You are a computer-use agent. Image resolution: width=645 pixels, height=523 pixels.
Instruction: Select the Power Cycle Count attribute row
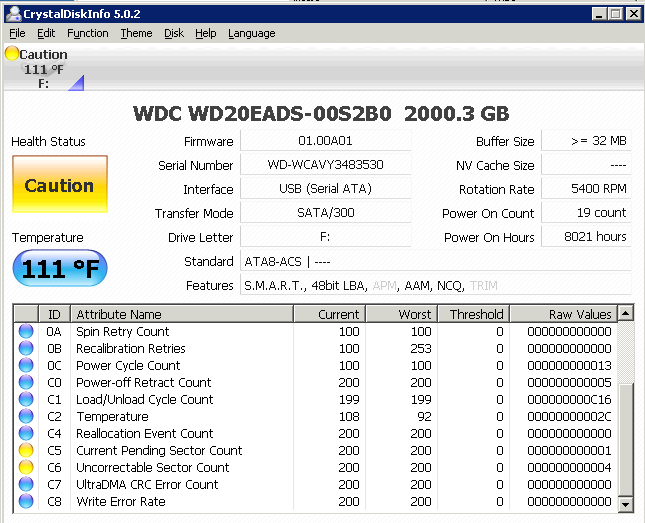tap(316, 365)
